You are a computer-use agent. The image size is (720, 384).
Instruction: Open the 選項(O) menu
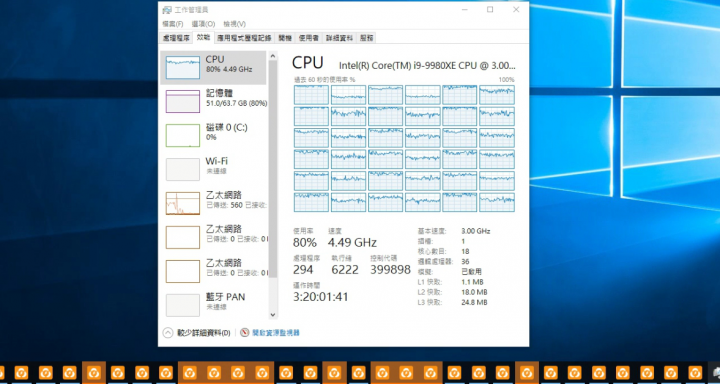point(203,24)
